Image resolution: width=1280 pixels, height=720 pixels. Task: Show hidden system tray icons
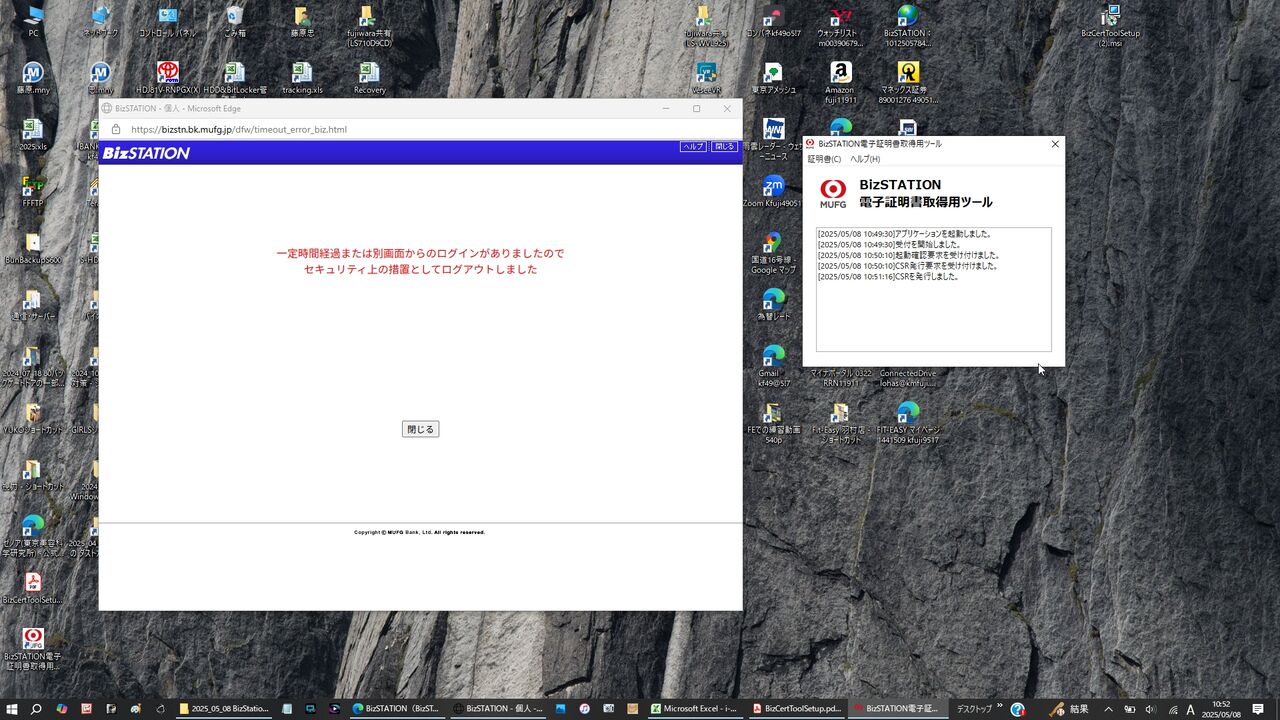tap(1108, 709)
